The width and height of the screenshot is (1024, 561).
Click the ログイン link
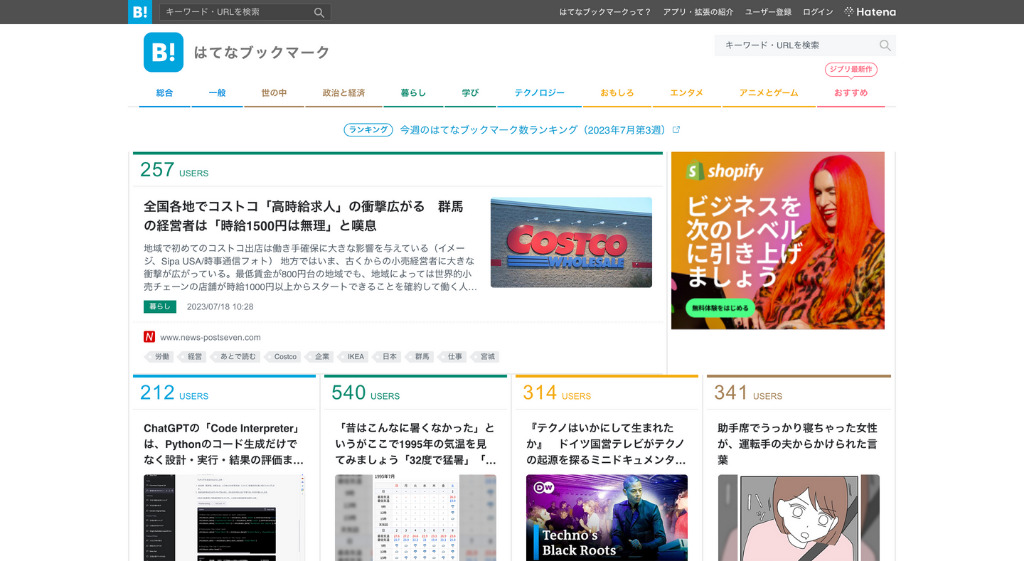point(817,12)
